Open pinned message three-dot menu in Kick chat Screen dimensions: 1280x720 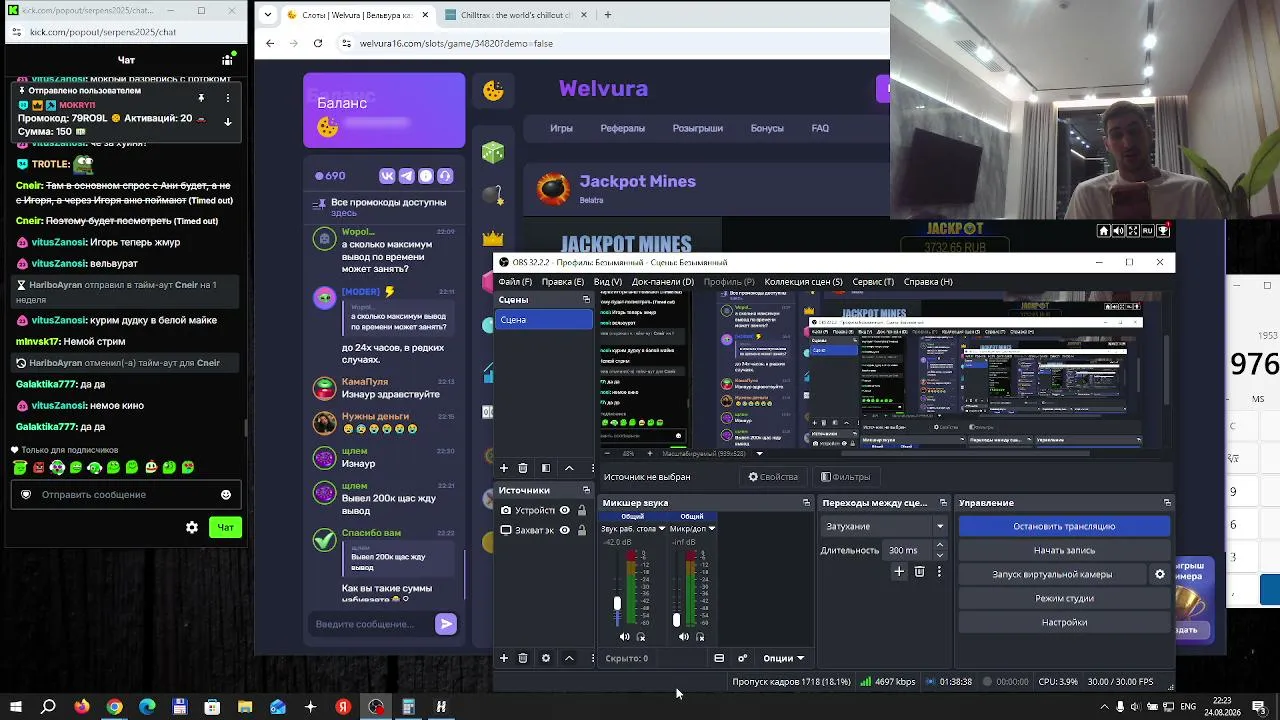[228, 98]
